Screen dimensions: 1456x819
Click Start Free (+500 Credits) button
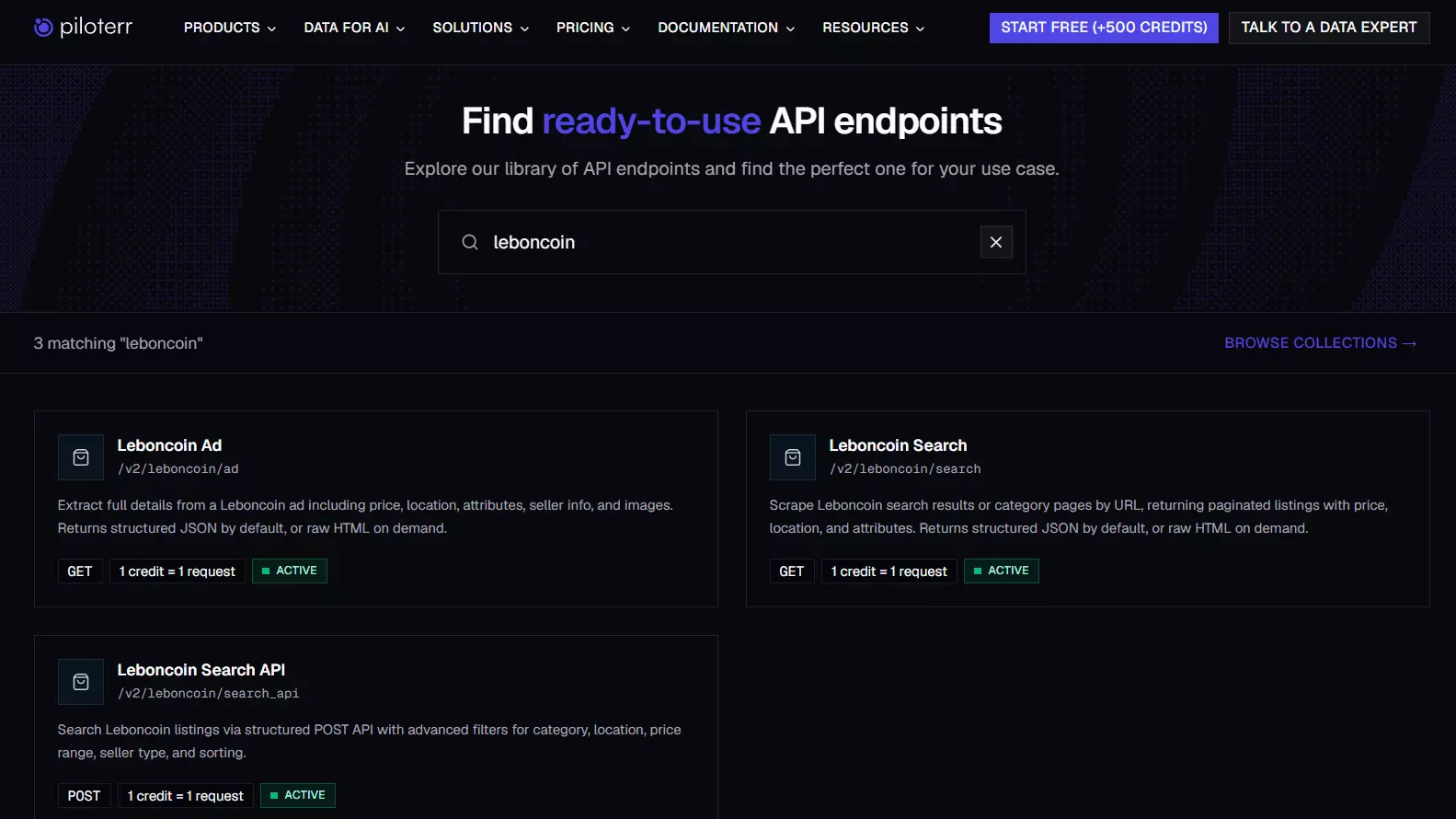(x=1104, y=28)
